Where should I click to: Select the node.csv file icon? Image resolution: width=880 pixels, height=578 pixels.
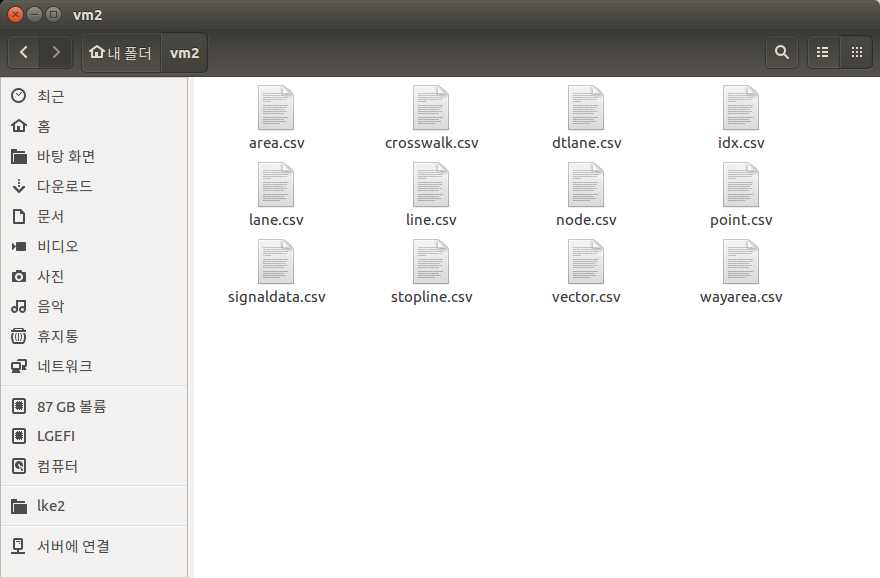pos(585,185)
